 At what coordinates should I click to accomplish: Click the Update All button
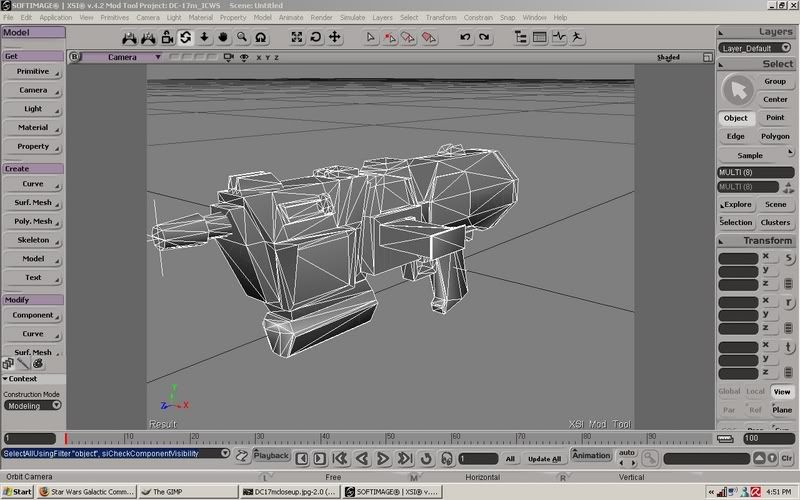coord(544,459)
